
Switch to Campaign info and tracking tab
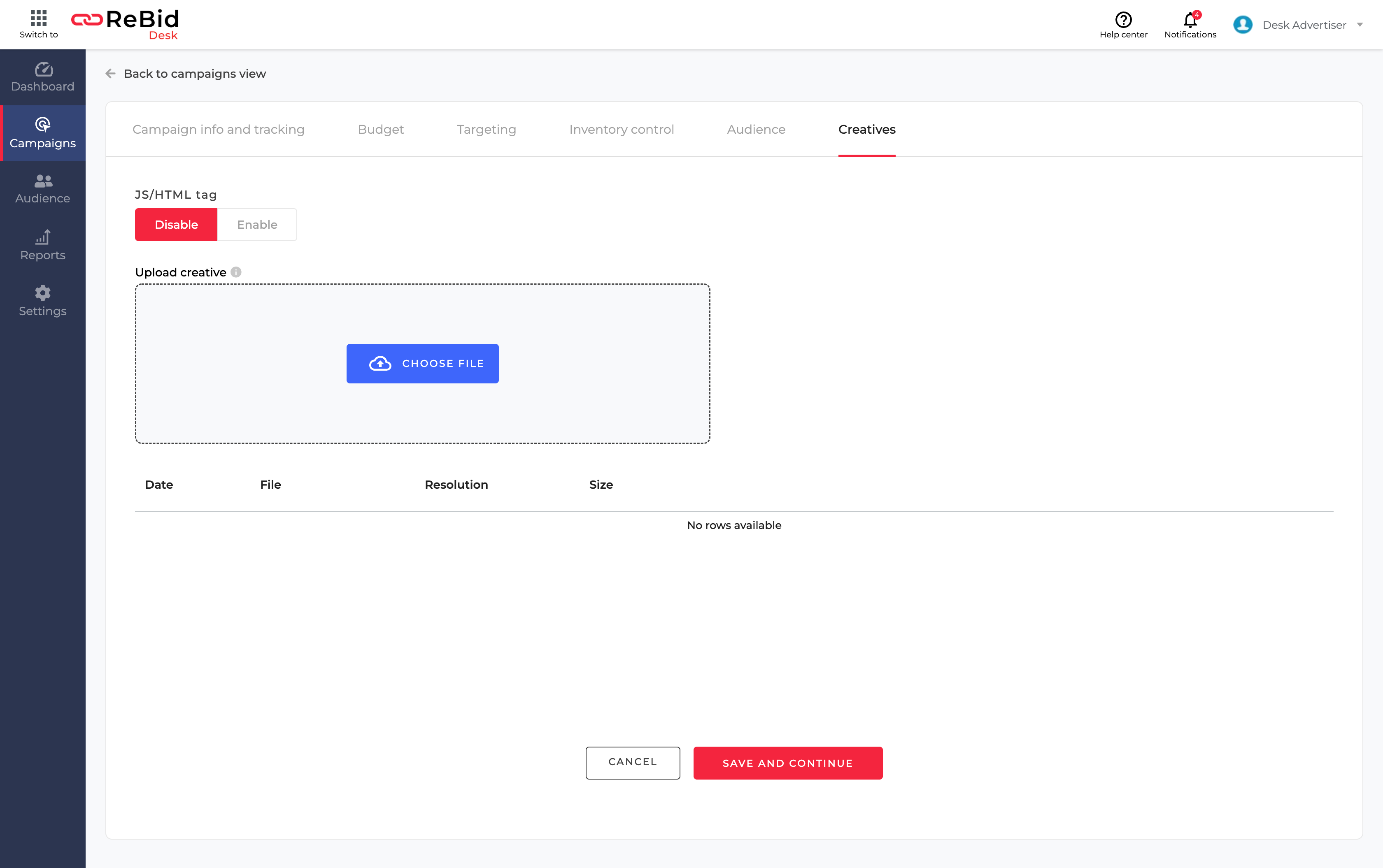pos(218,129)
